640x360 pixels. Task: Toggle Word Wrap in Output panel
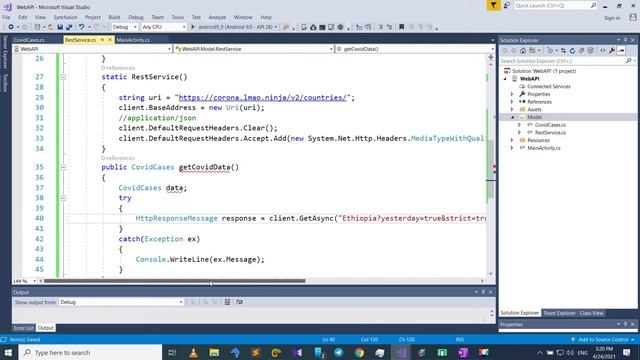pos(240,302)
